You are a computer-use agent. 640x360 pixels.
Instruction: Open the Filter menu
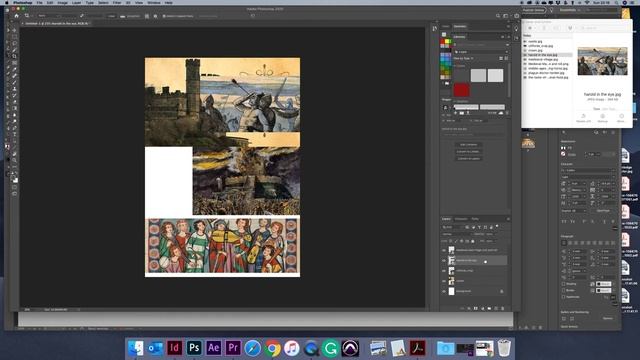pos(117,2)
